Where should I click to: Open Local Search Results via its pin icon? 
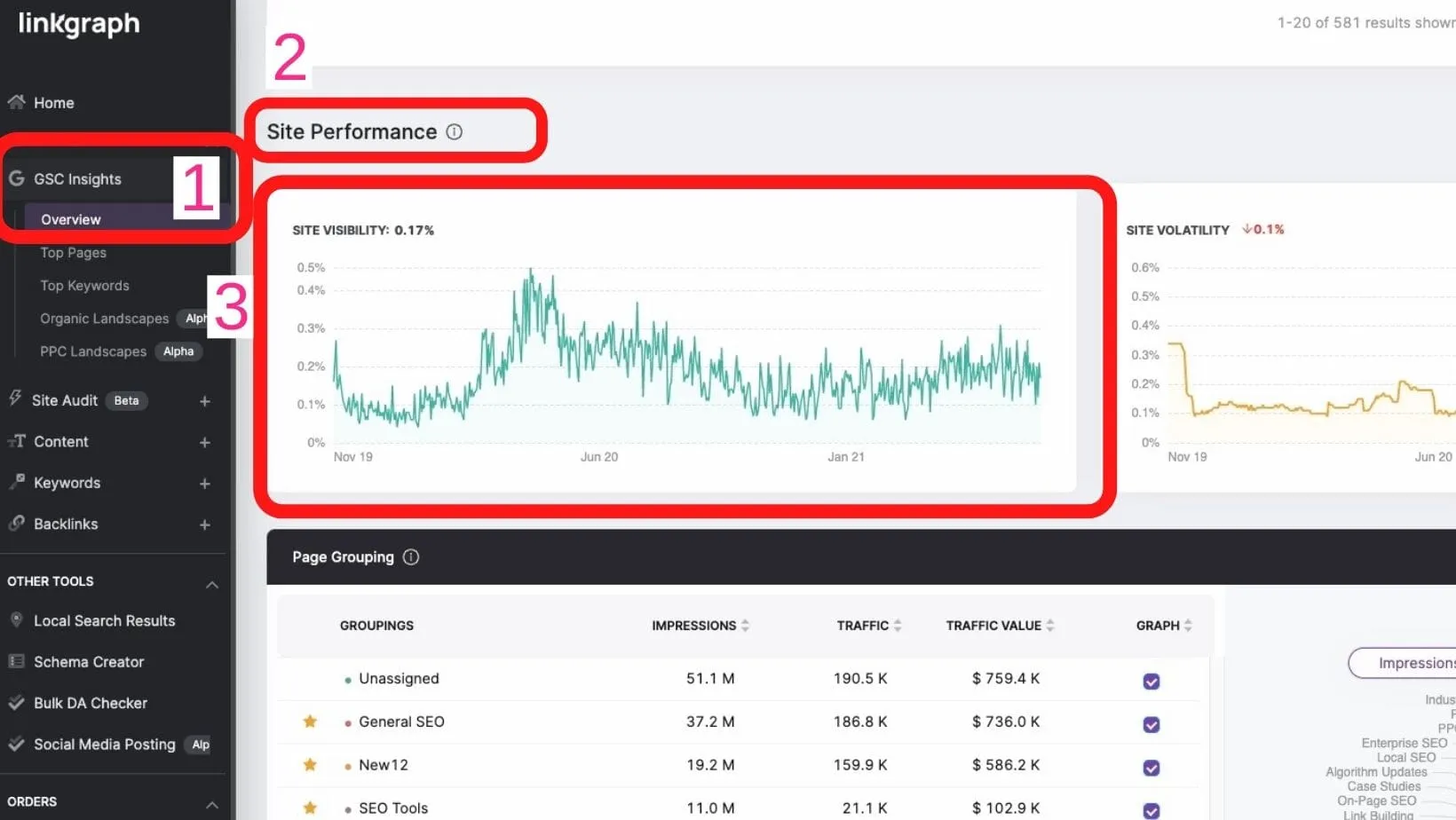click(15, 620)
